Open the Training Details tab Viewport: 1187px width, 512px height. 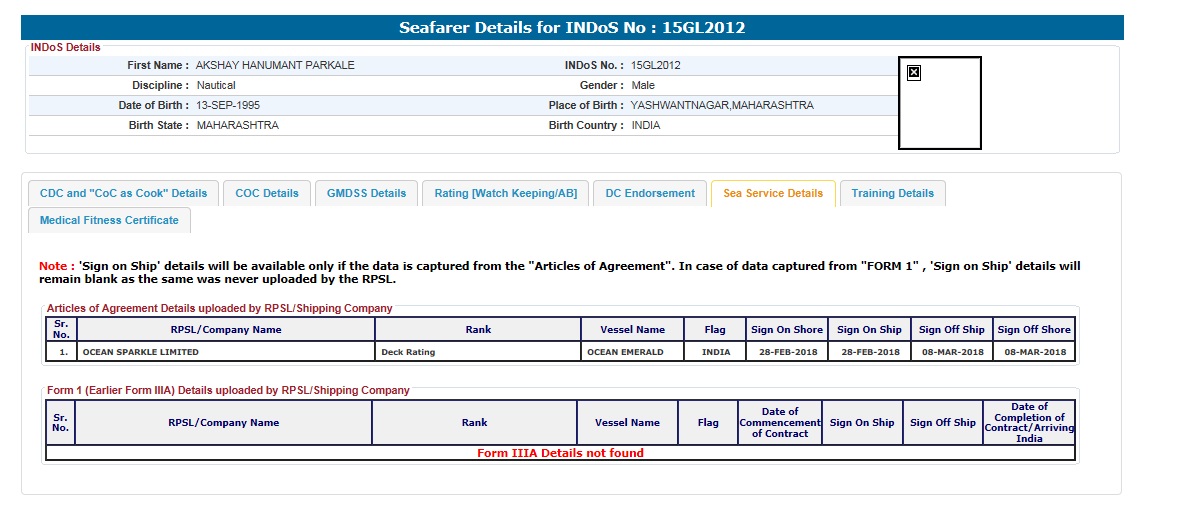(892, 194)
